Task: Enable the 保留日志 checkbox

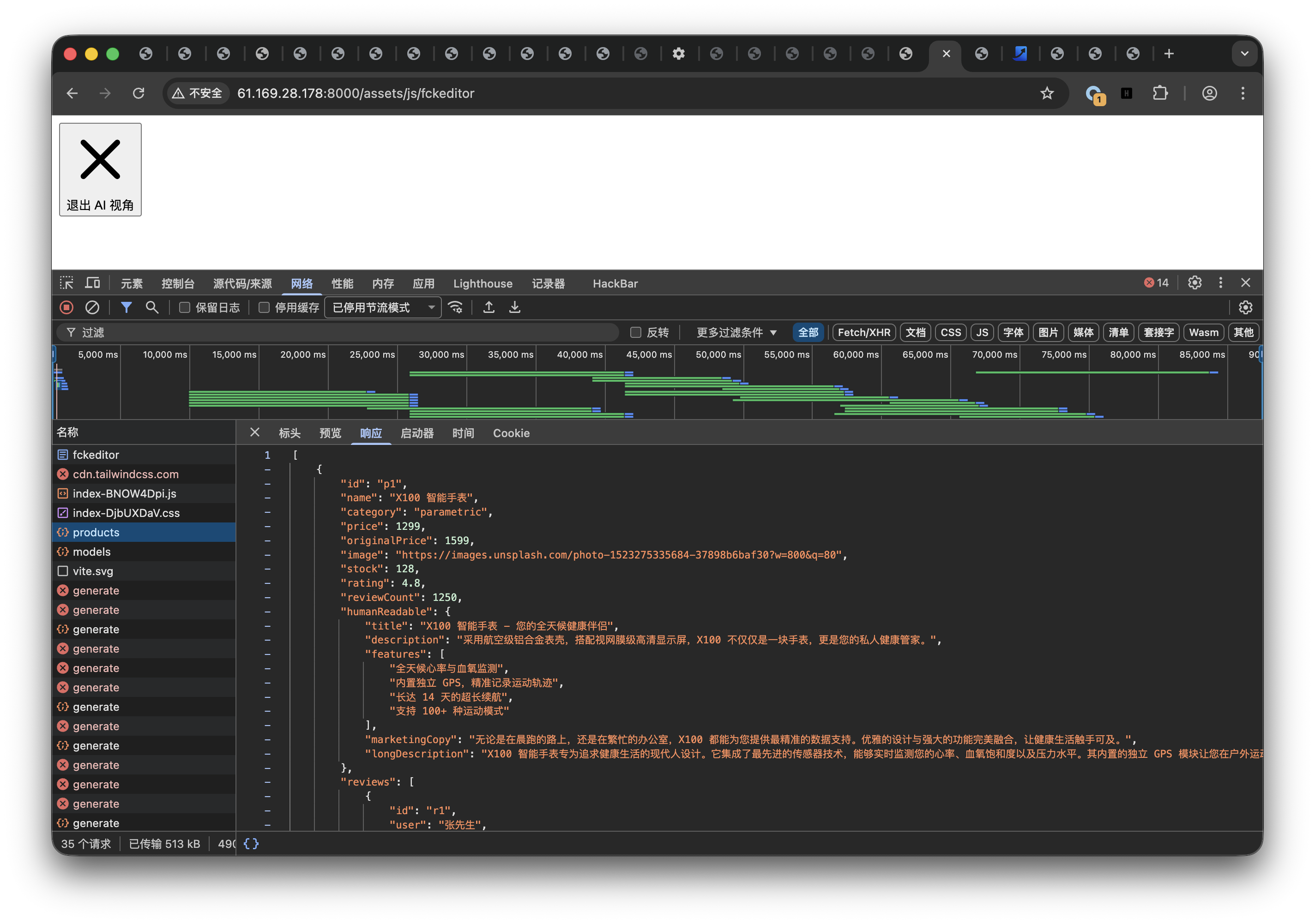Action: tap(184, 307)
